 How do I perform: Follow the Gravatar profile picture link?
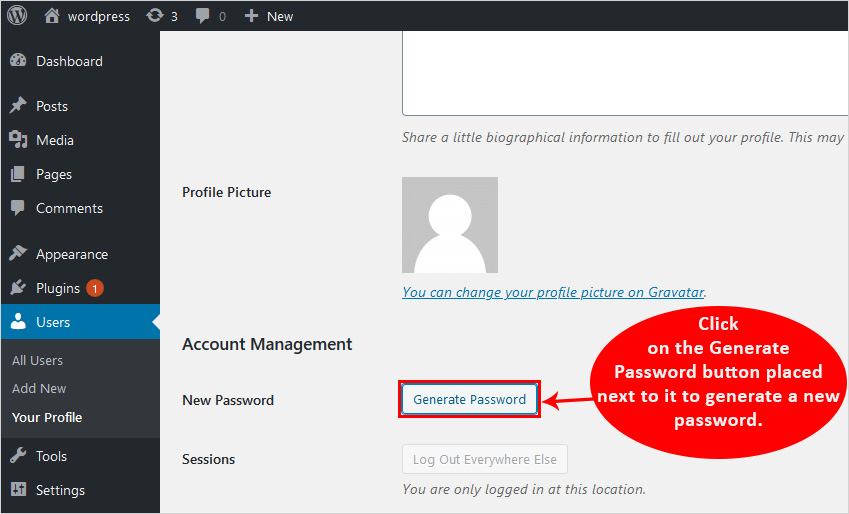[553, 292]
